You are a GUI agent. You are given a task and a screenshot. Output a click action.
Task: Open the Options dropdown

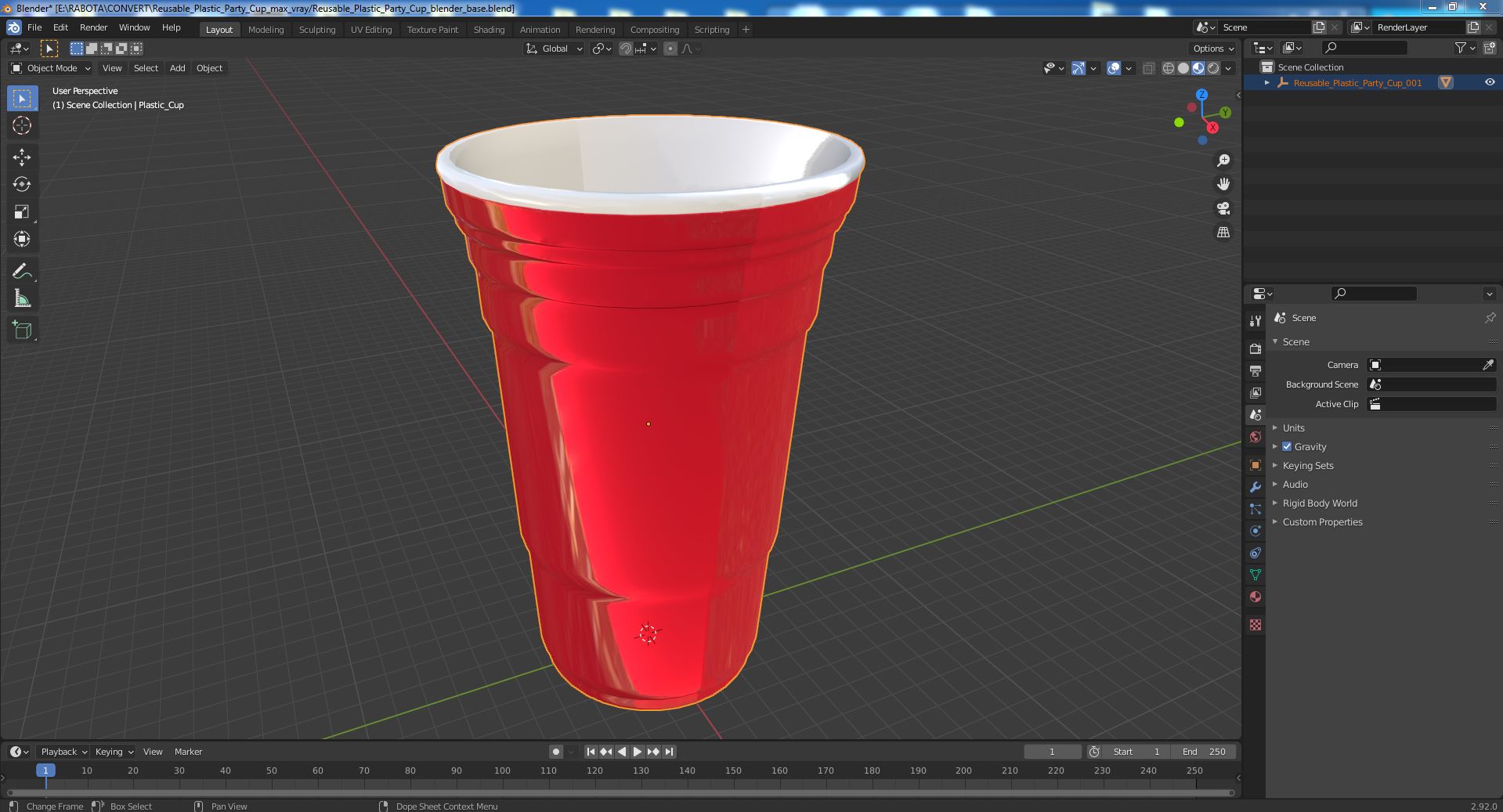(1213, 49)
